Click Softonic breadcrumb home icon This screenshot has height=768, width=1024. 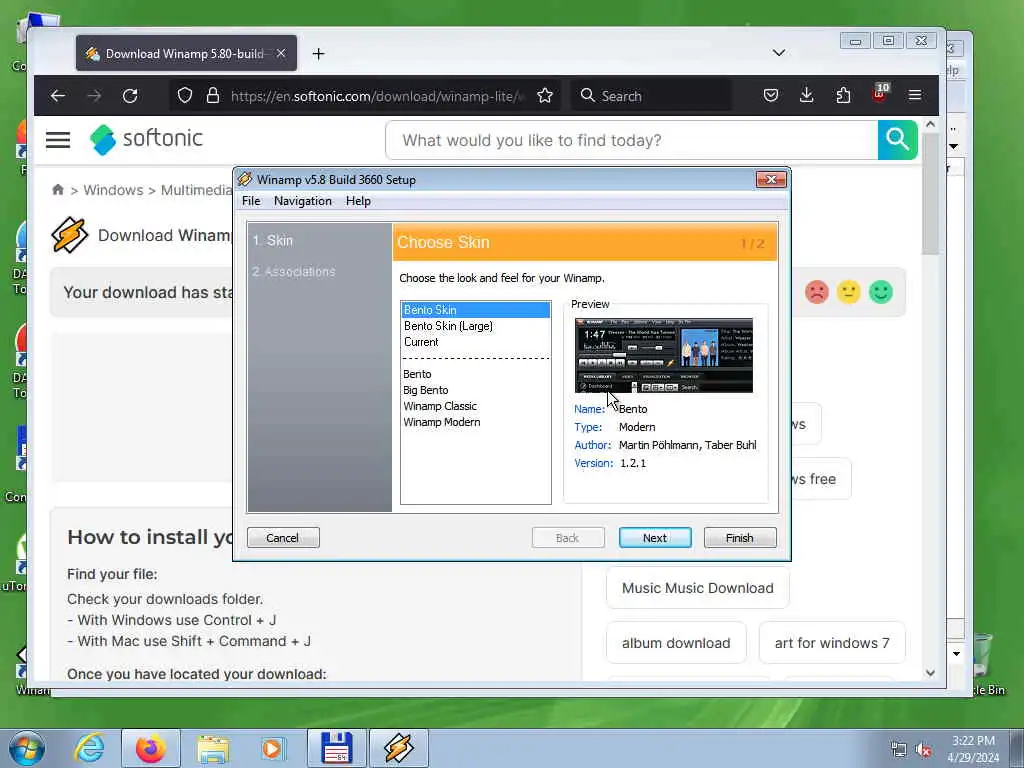58,189
